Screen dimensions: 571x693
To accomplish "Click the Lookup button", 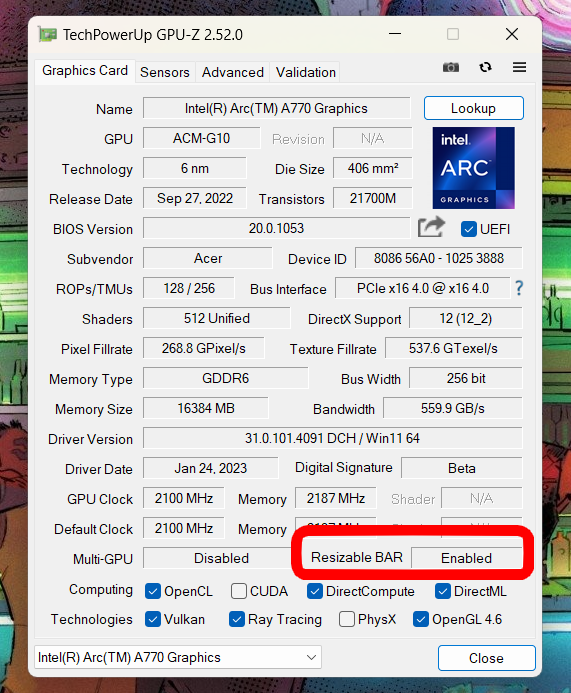I will [x=474, y=108].
